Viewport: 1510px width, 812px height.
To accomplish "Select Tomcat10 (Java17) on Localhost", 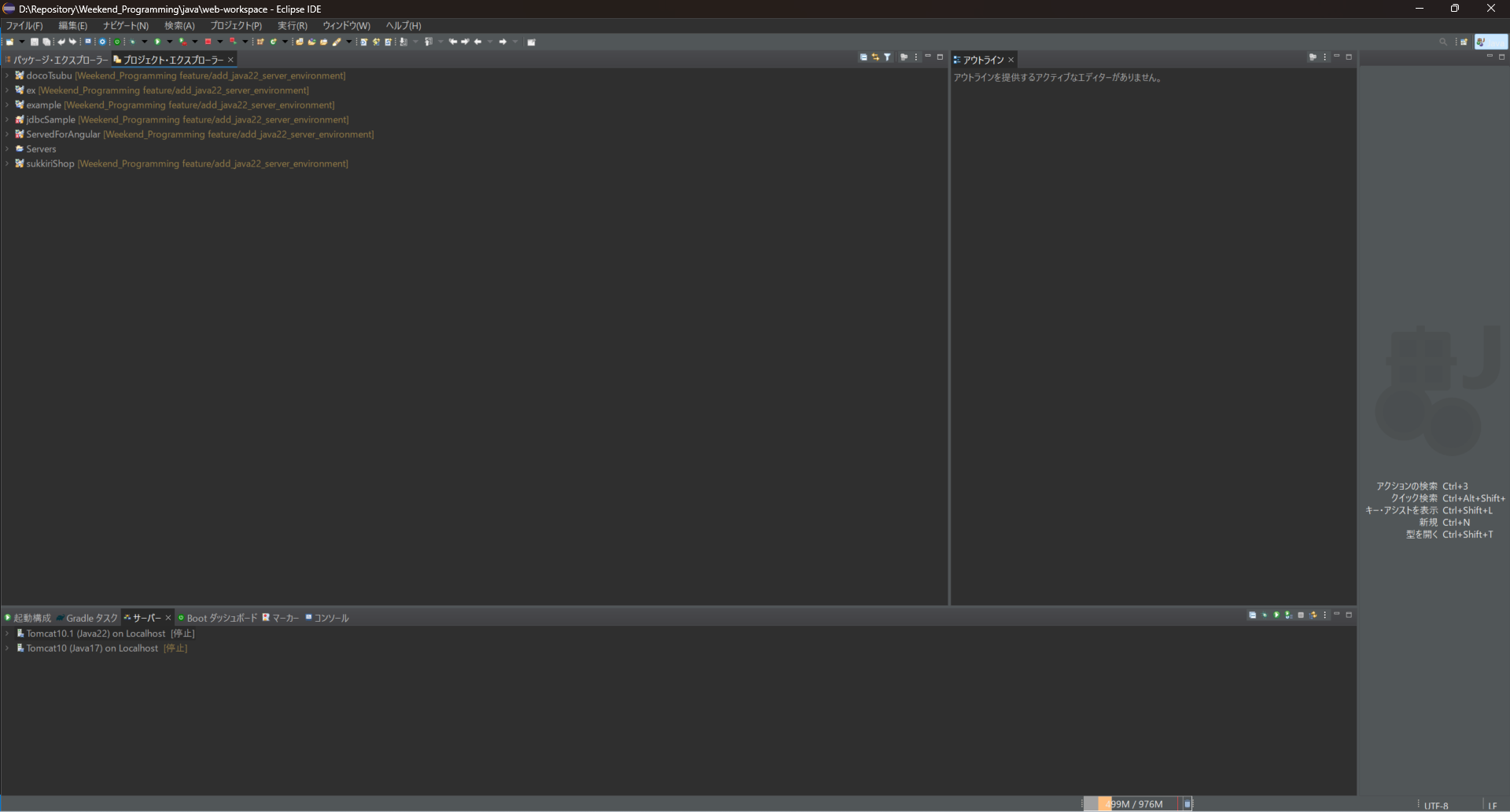I will [101, 648].
